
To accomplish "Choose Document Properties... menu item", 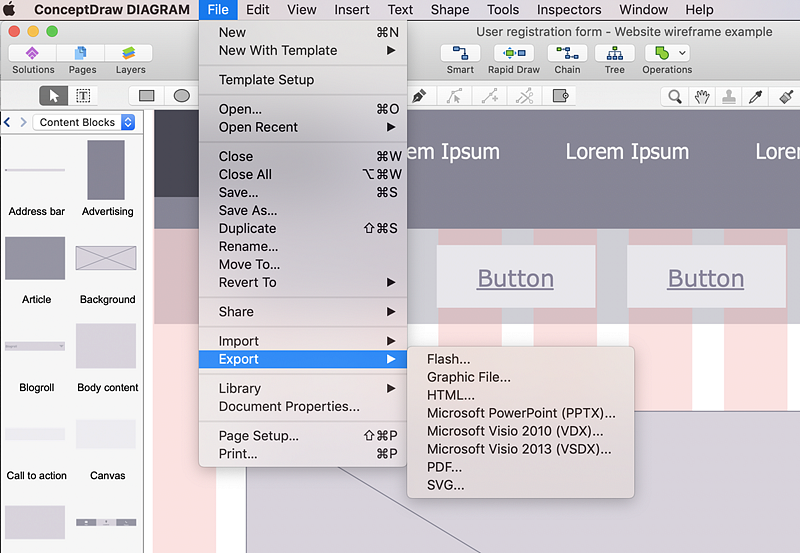I will pyautogui.click(x=303, y=406).
